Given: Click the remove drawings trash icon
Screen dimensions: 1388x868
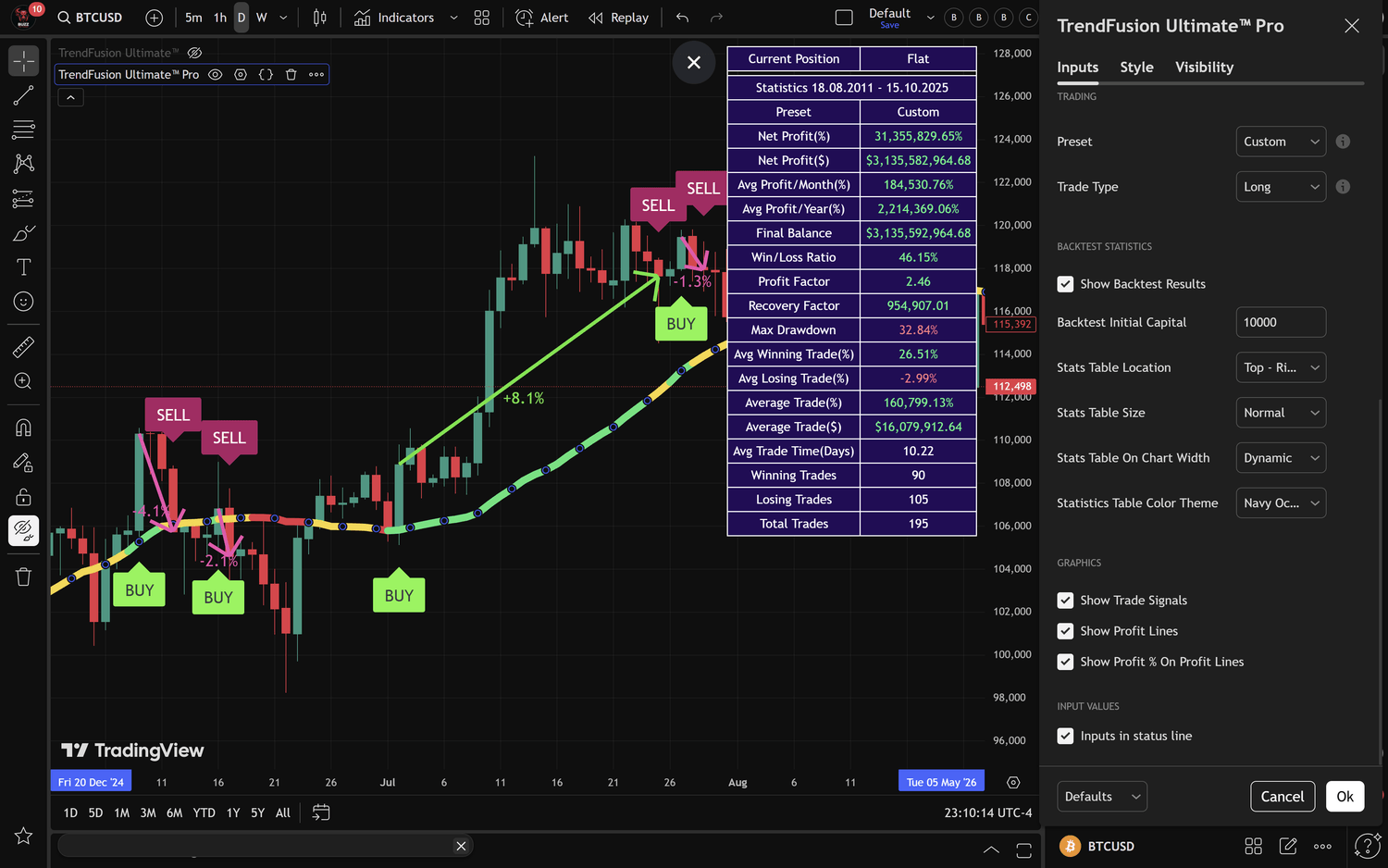Looking at the screenshot, I should coord(23,576).
